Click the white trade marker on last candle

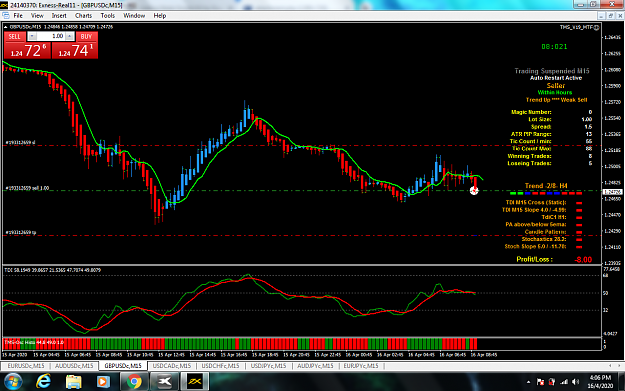(474, 191)
